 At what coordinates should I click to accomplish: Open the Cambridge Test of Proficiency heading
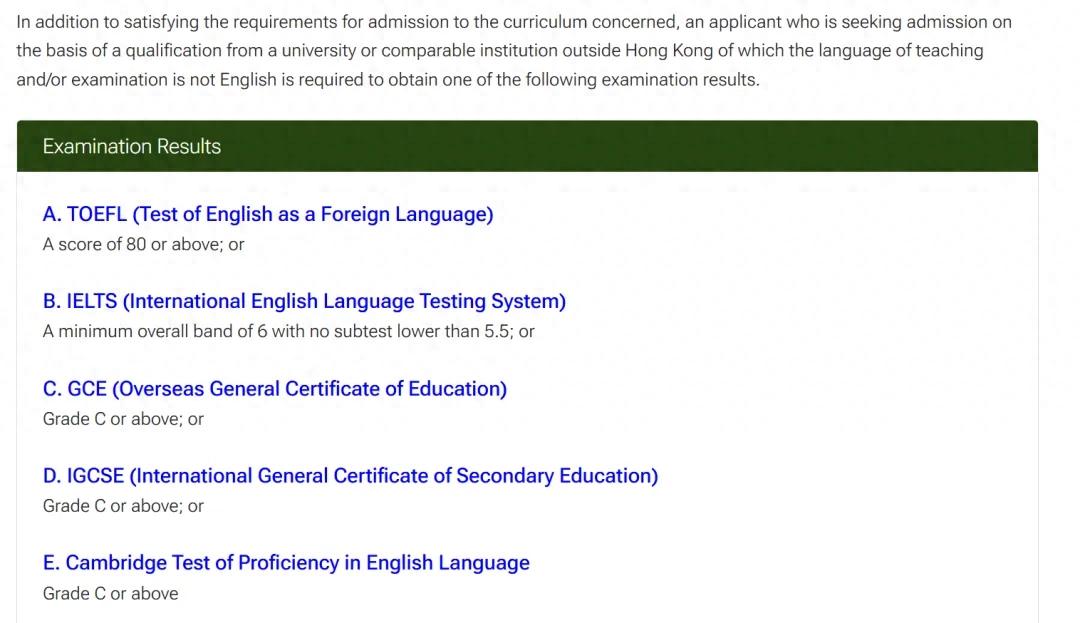(285, 563)
